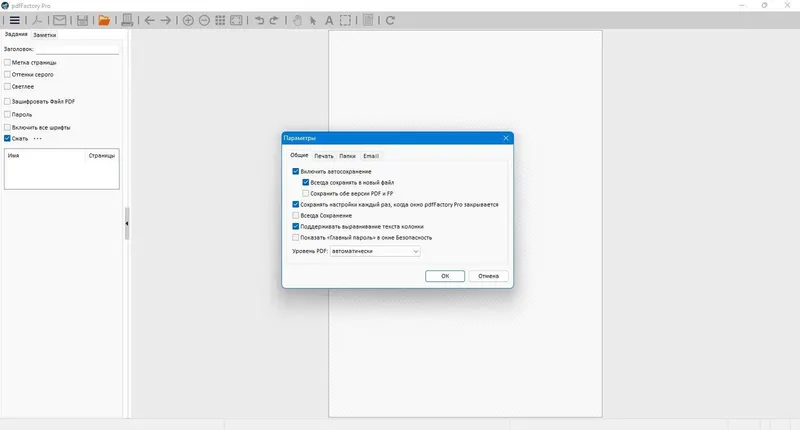
Task: Check Показать «Главный пароль» option
Action: (x=295, y=237)
